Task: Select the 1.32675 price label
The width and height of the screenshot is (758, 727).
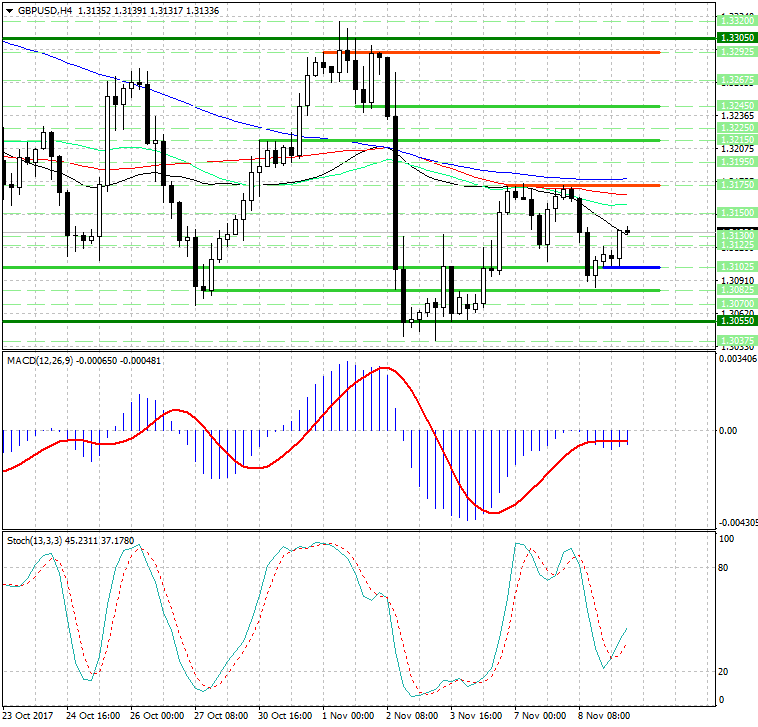Action: (737, 79)
